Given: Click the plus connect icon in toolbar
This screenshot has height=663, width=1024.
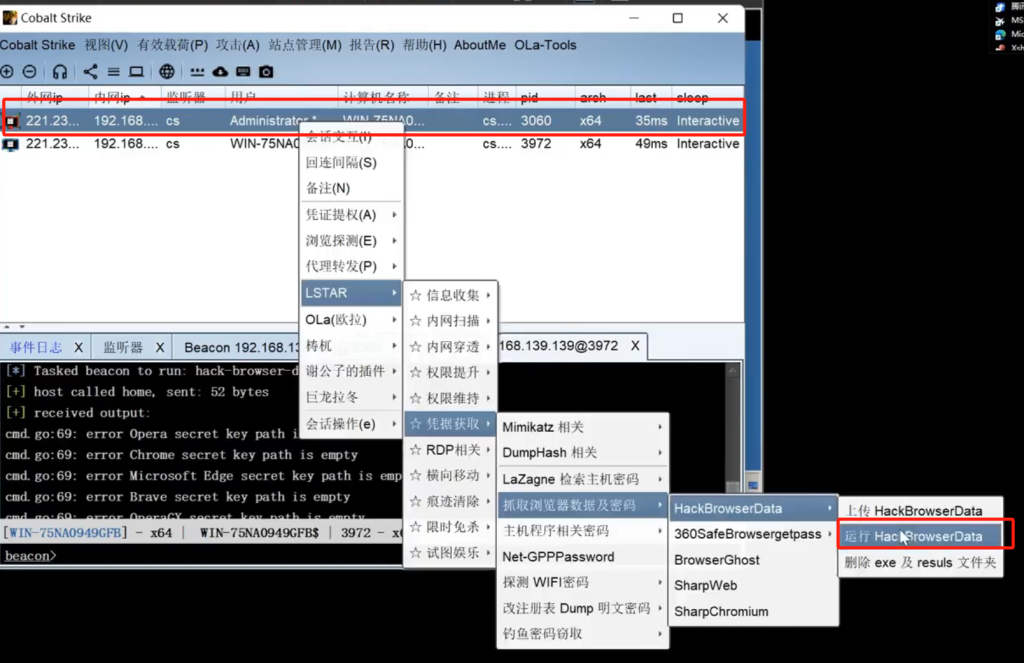Looking at the screenshot, I should coord(7,72).
